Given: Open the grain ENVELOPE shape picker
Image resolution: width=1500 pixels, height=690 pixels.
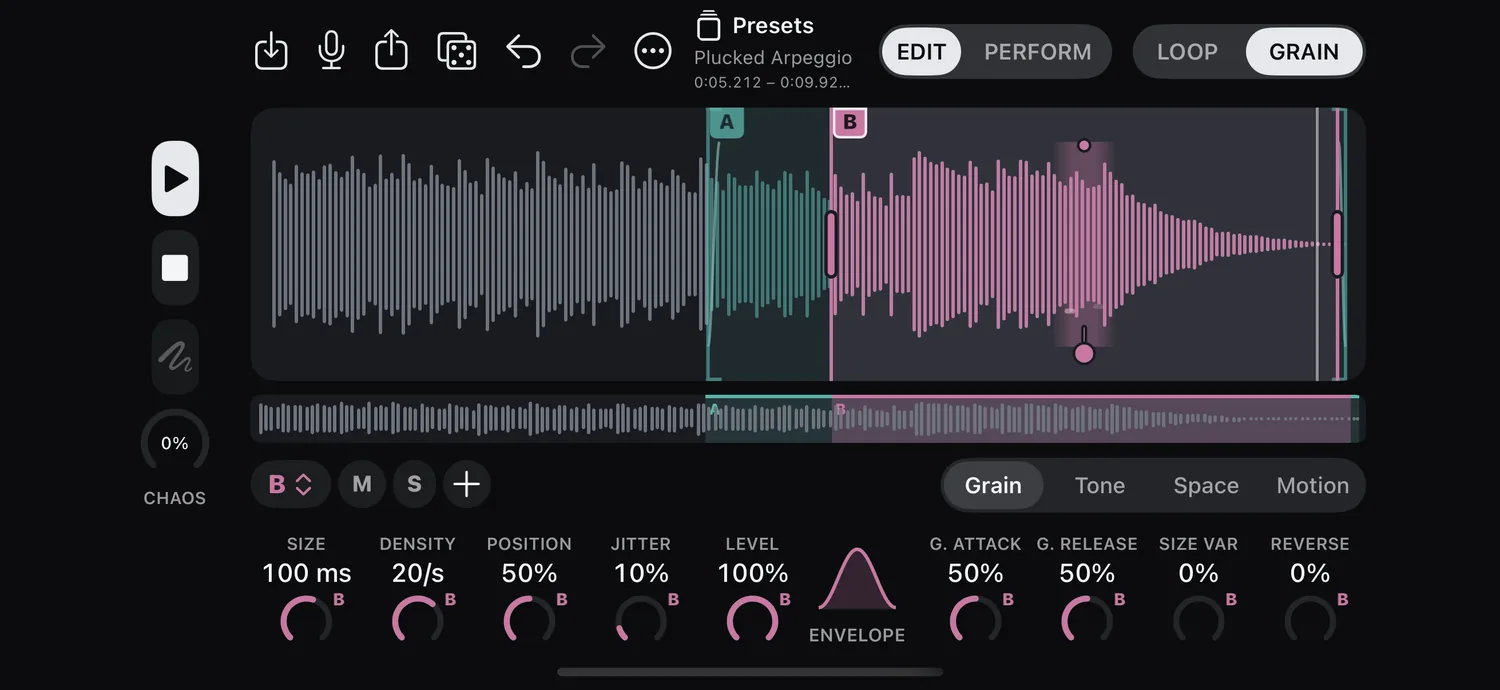Looking at the screenshot, I should tap(857, 595).
